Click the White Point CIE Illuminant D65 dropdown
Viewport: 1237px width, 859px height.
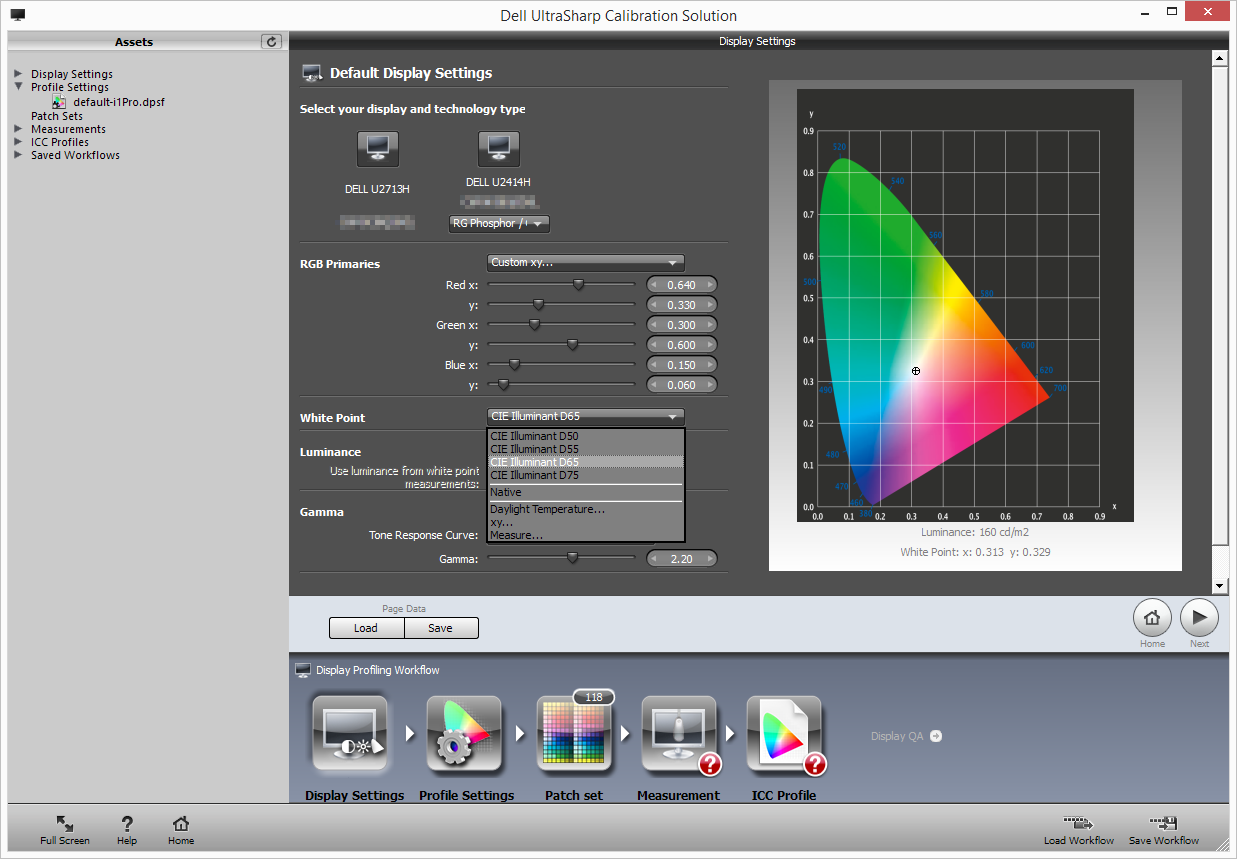(x=585, y=416)
